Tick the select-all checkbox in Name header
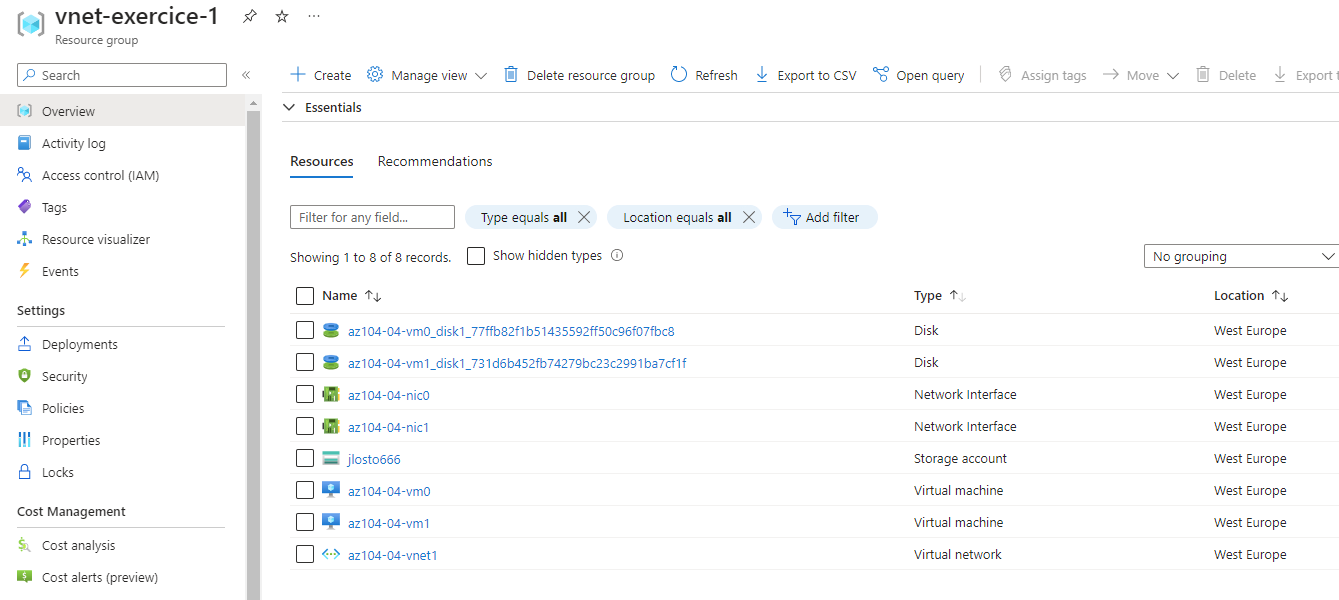Screen dimensions: 1339x600 305,295
